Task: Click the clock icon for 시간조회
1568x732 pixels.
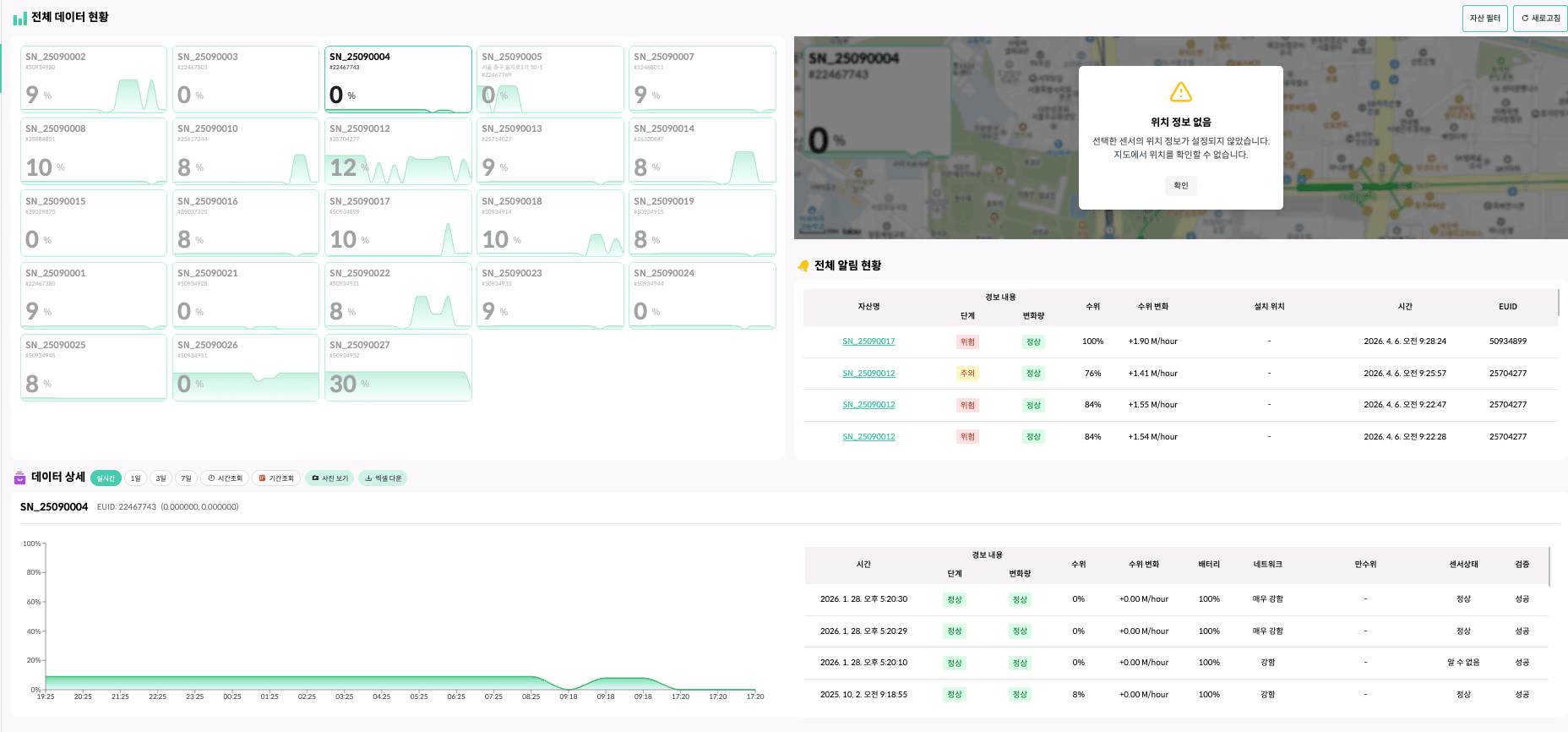Action: pos(211,478)
